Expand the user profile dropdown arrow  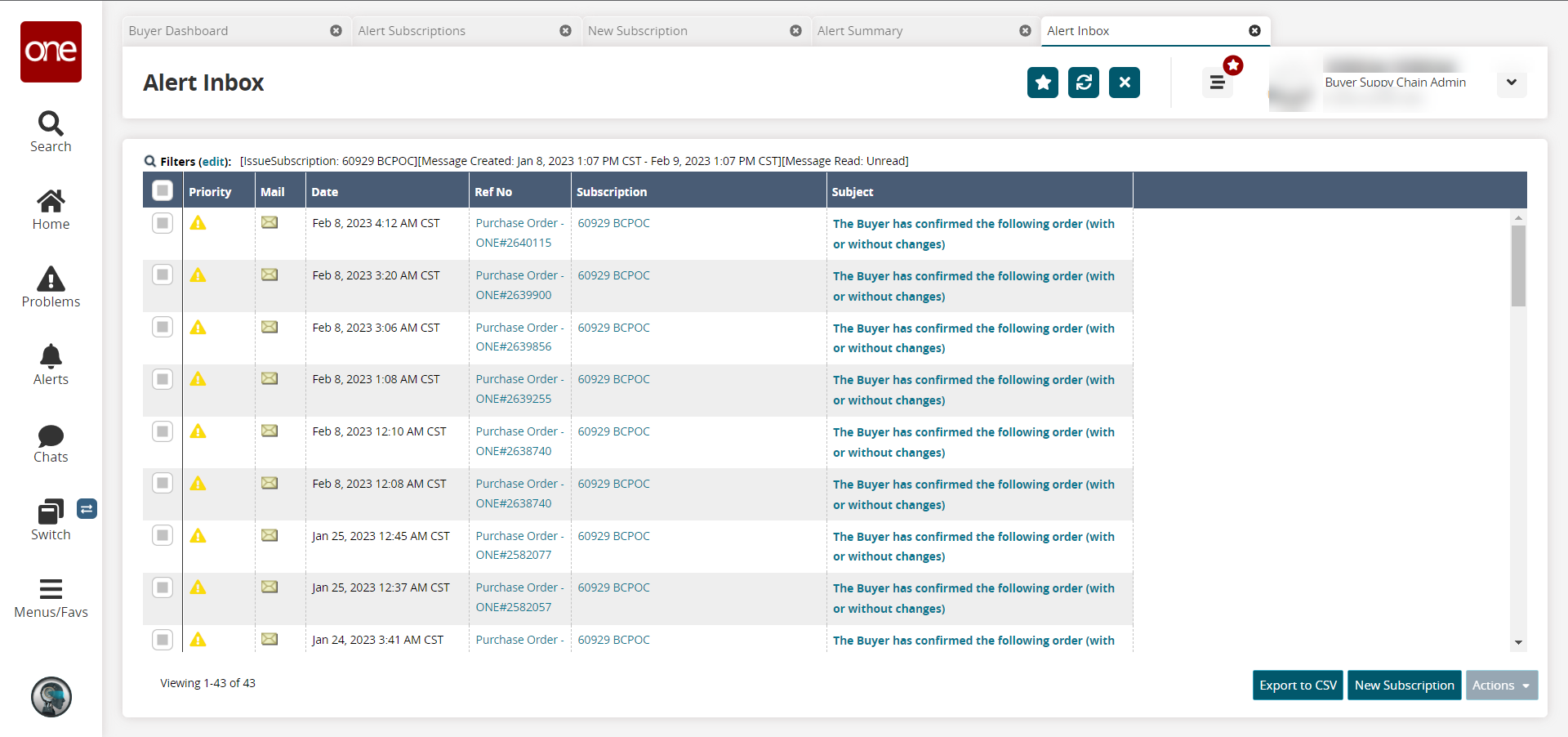point(1512,83)
